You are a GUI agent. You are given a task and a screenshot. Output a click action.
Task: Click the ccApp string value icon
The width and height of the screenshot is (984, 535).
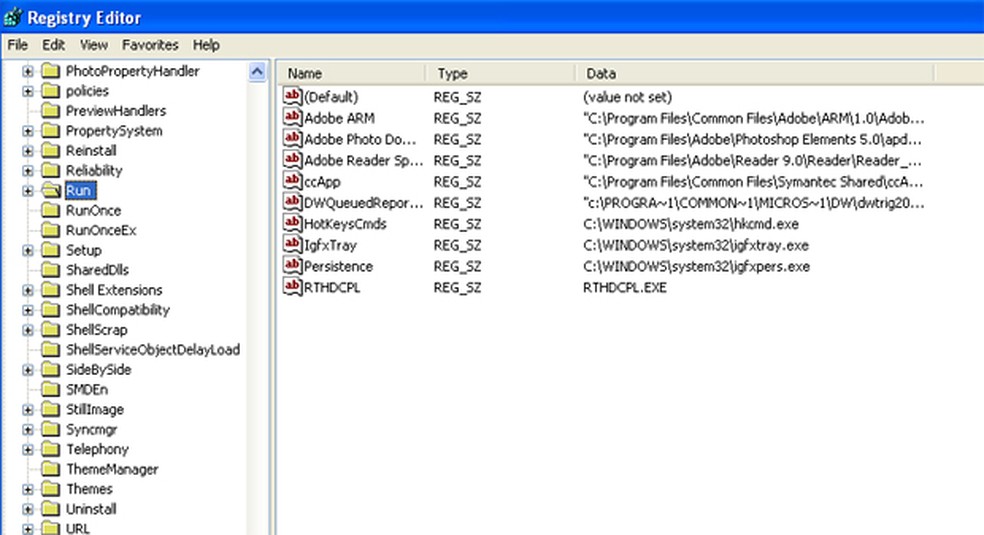(x=292, y=181)
